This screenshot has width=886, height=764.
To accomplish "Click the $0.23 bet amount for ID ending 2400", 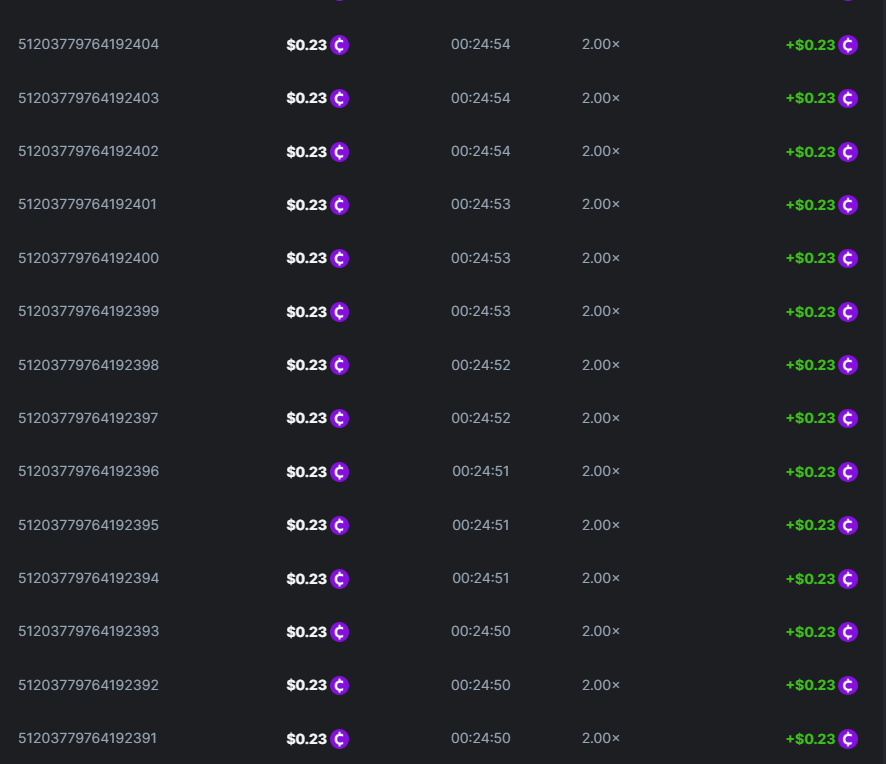I will coord(307,258).
